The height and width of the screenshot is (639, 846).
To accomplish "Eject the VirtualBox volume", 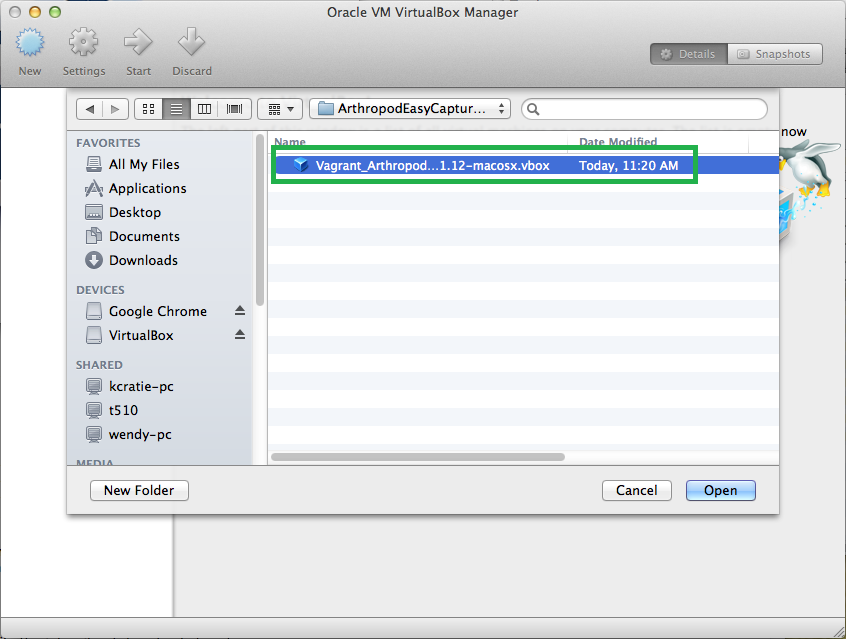I will (240, 335).
